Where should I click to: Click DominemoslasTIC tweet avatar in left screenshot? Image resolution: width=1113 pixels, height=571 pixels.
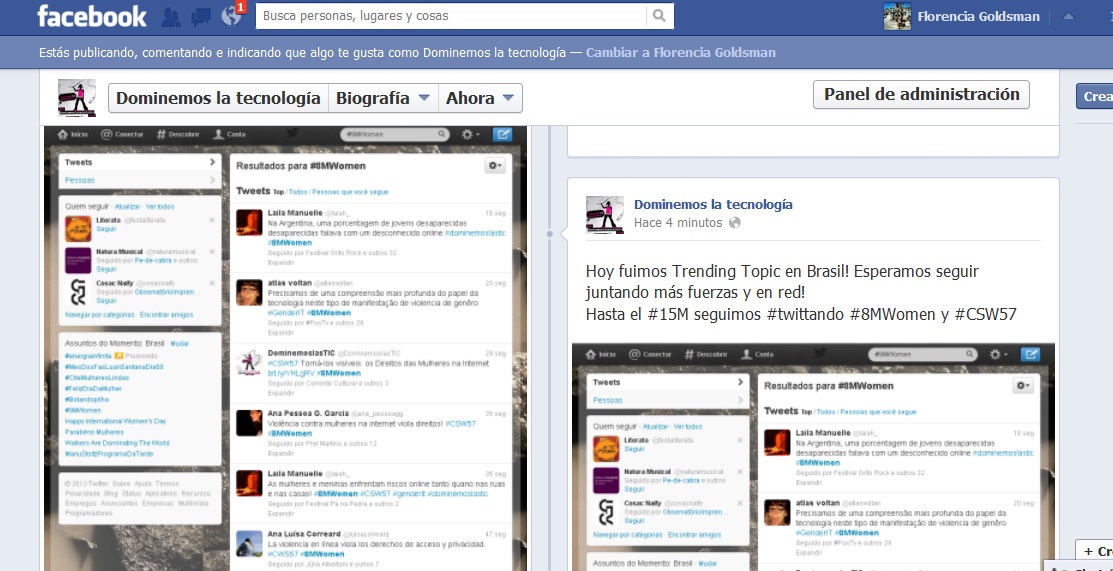click(249, 363)
